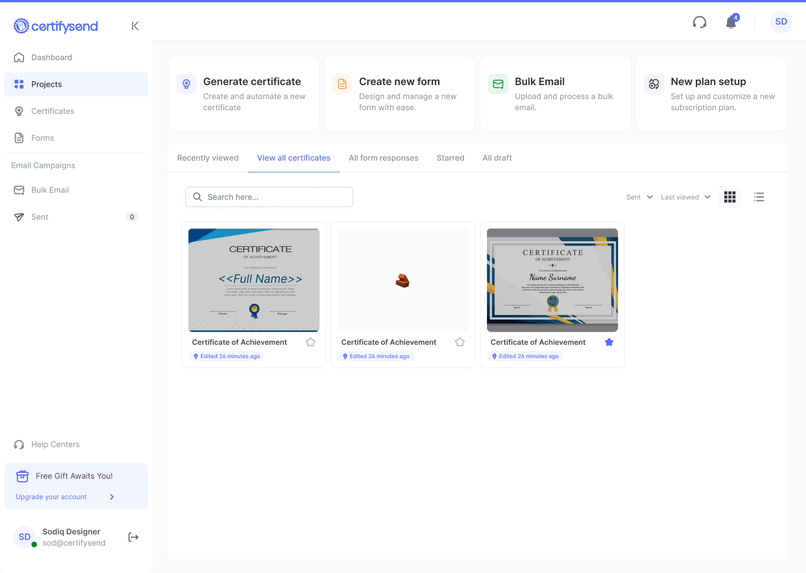The height and width of the screenshot is (573, 806).
Task: Switch to All form responses tab
Action: 383,158
